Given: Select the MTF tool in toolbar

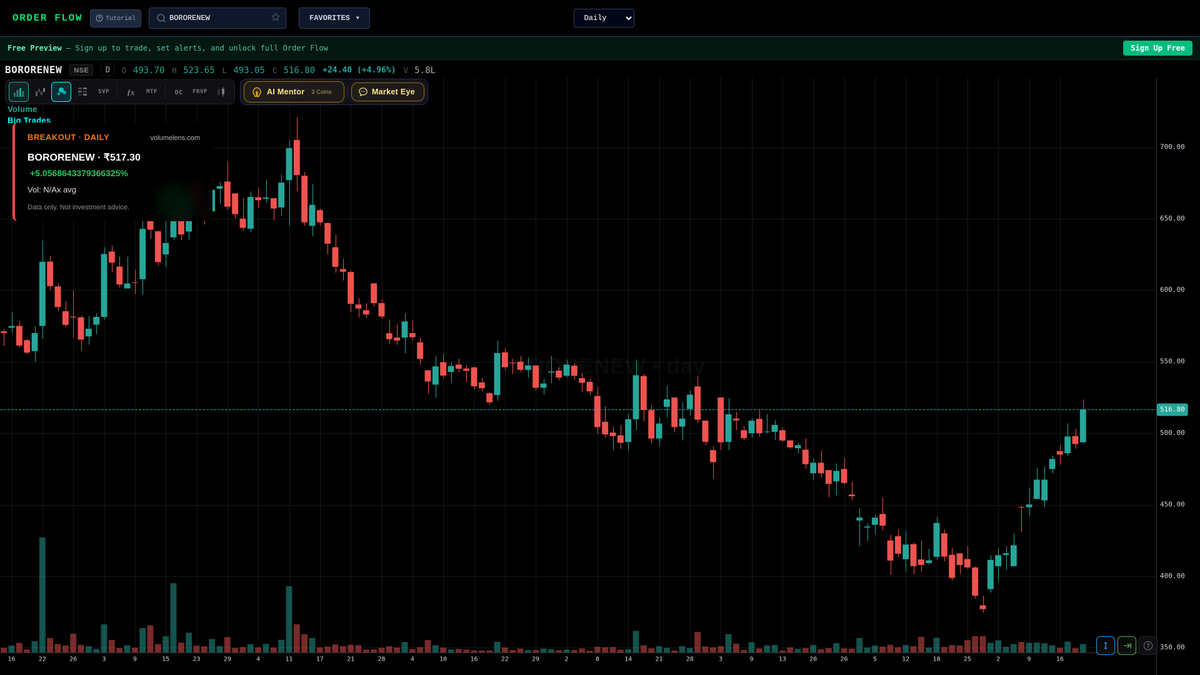Looking at the screenshot, I should coord(151,91).
